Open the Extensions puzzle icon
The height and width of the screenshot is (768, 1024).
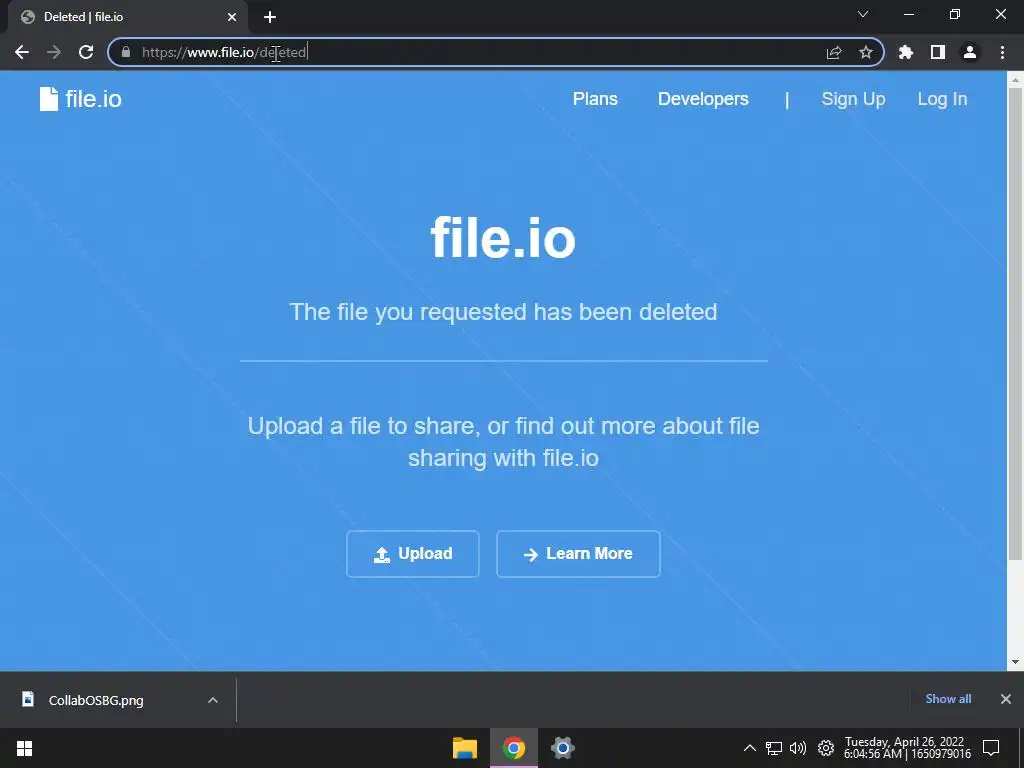[x=906, y=52]
